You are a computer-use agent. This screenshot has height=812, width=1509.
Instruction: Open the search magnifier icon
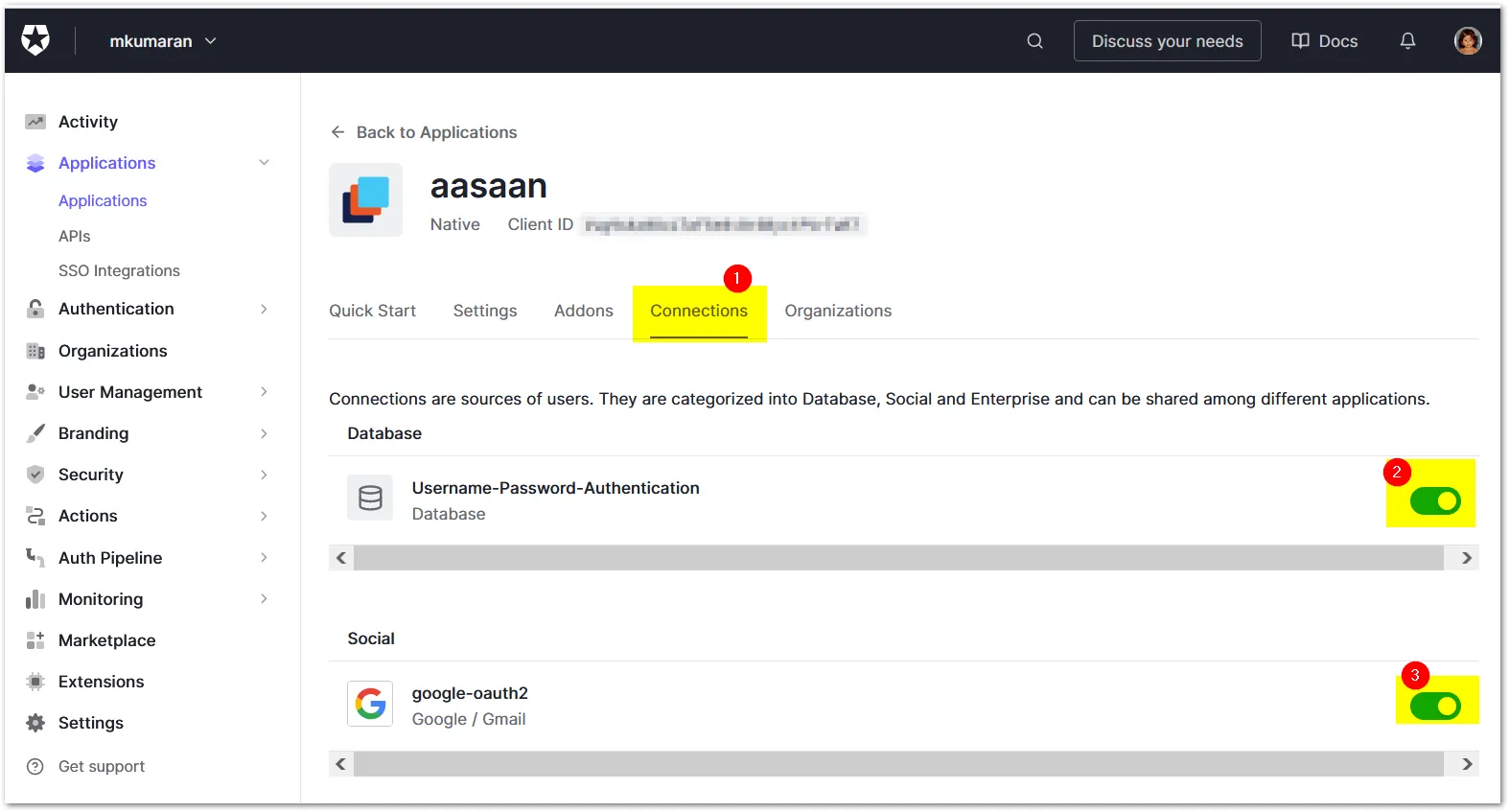tap(1034, 41)
